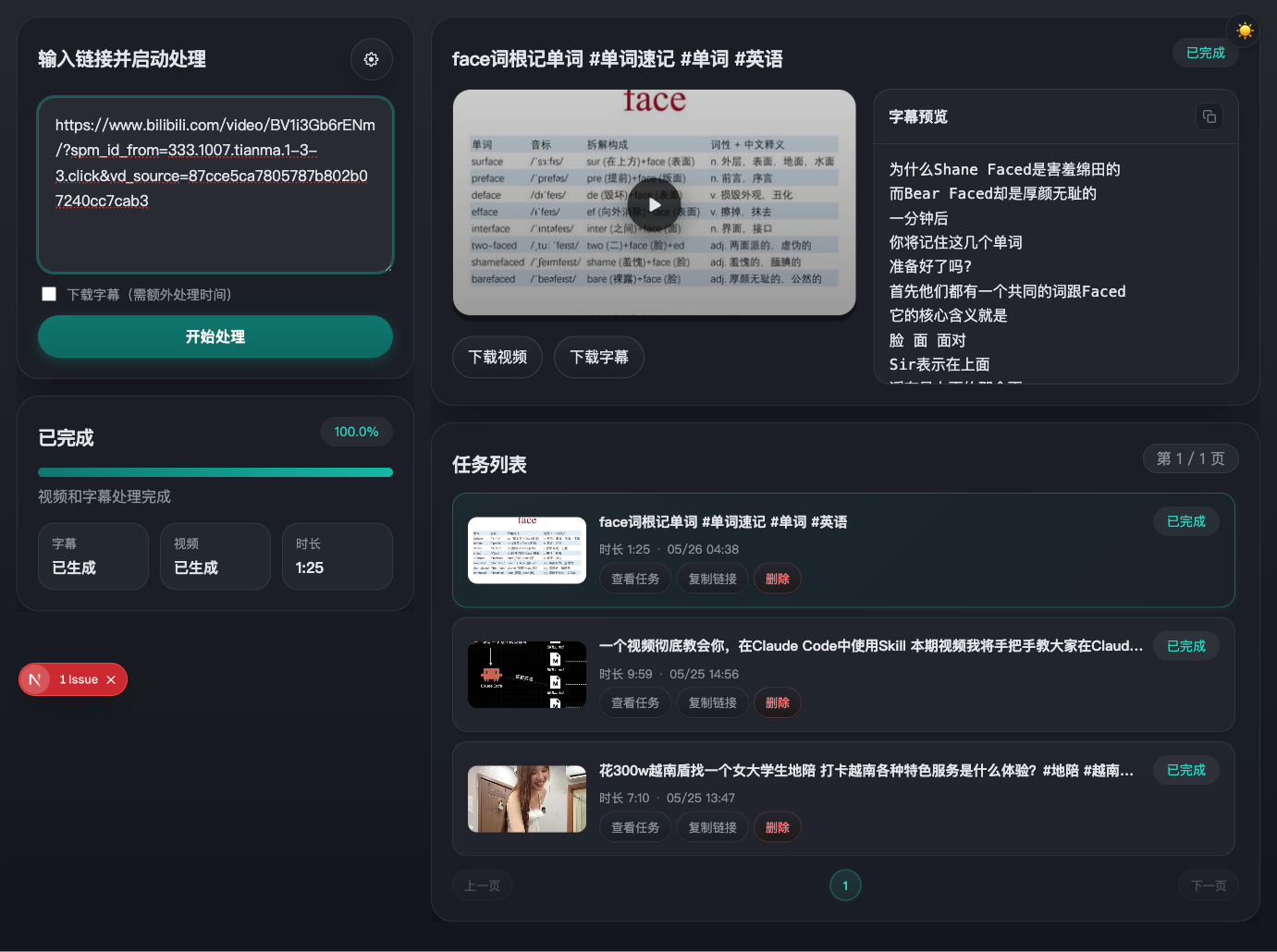Delete the 花300w越南 task
The height and width of the screenshot is (952, 1277).
[778, 827]
